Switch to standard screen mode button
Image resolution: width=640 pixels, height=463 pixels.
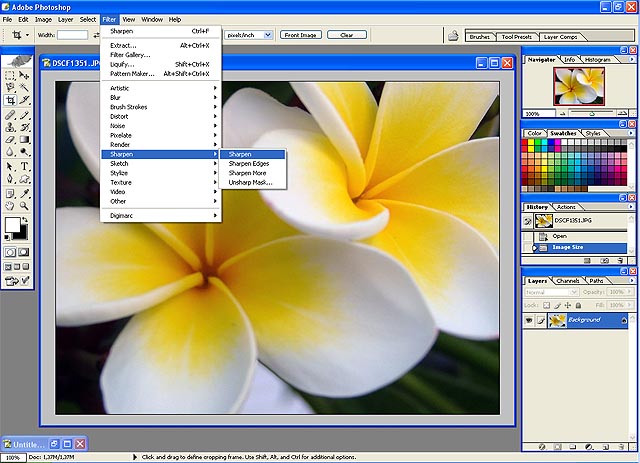[x=8, y=267]
